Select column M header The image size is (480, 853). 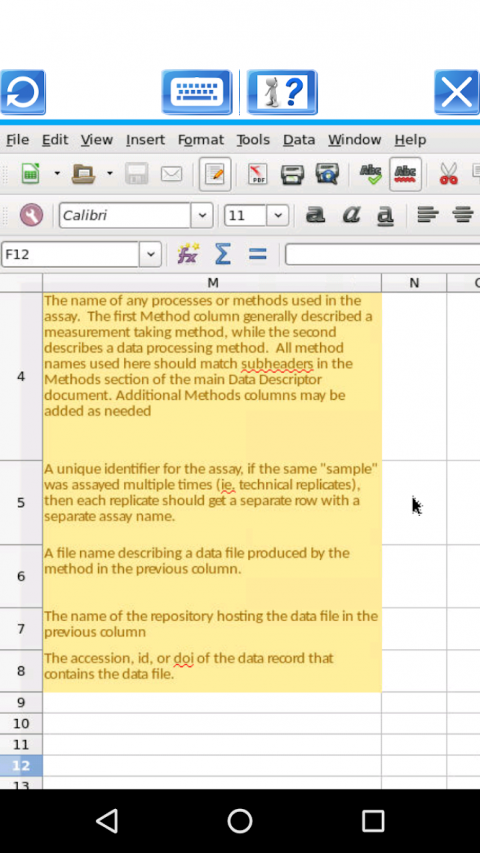click(212, 283)
